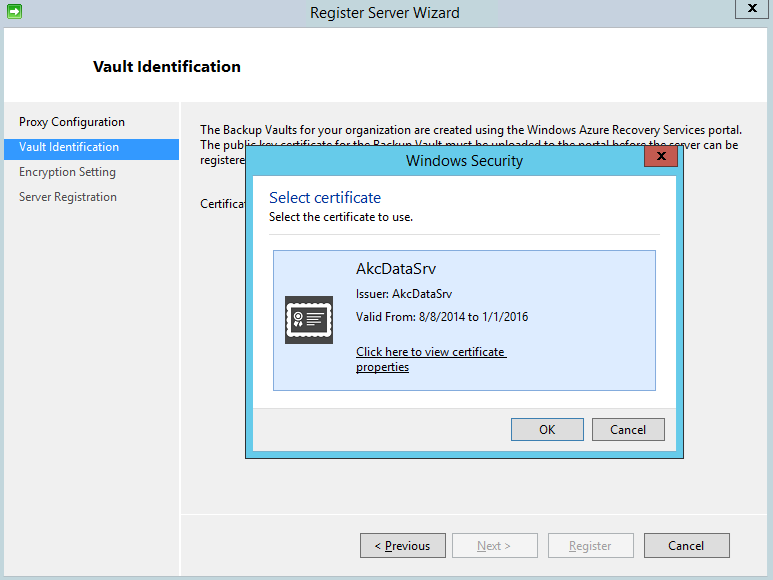773x580 pixels.
Task: Click the Windows Security dialog title bar
Action: click(464, 161)
